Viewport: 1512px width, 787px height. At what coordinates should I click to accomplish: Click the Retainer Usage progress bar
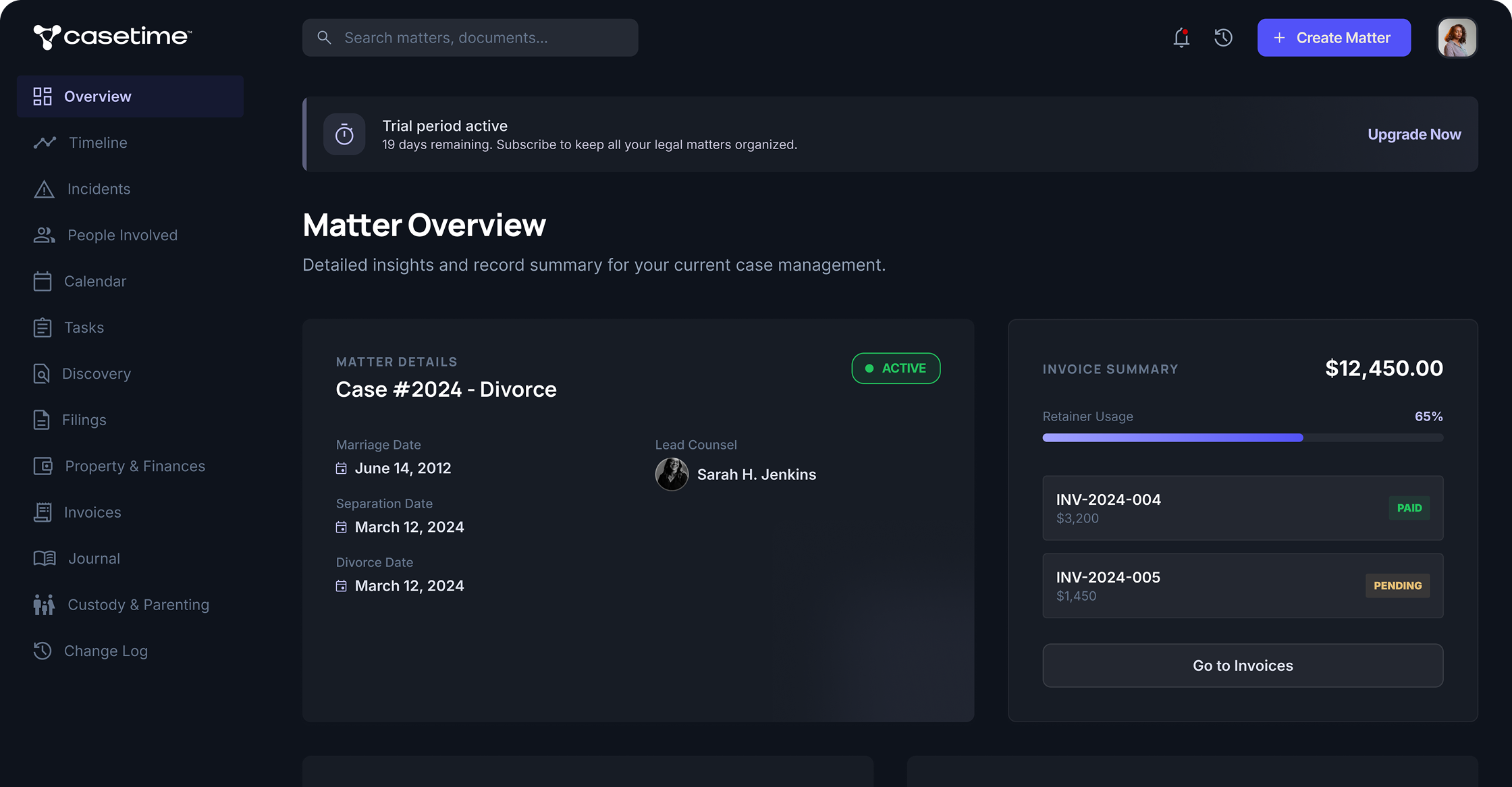coord(1242,437)
